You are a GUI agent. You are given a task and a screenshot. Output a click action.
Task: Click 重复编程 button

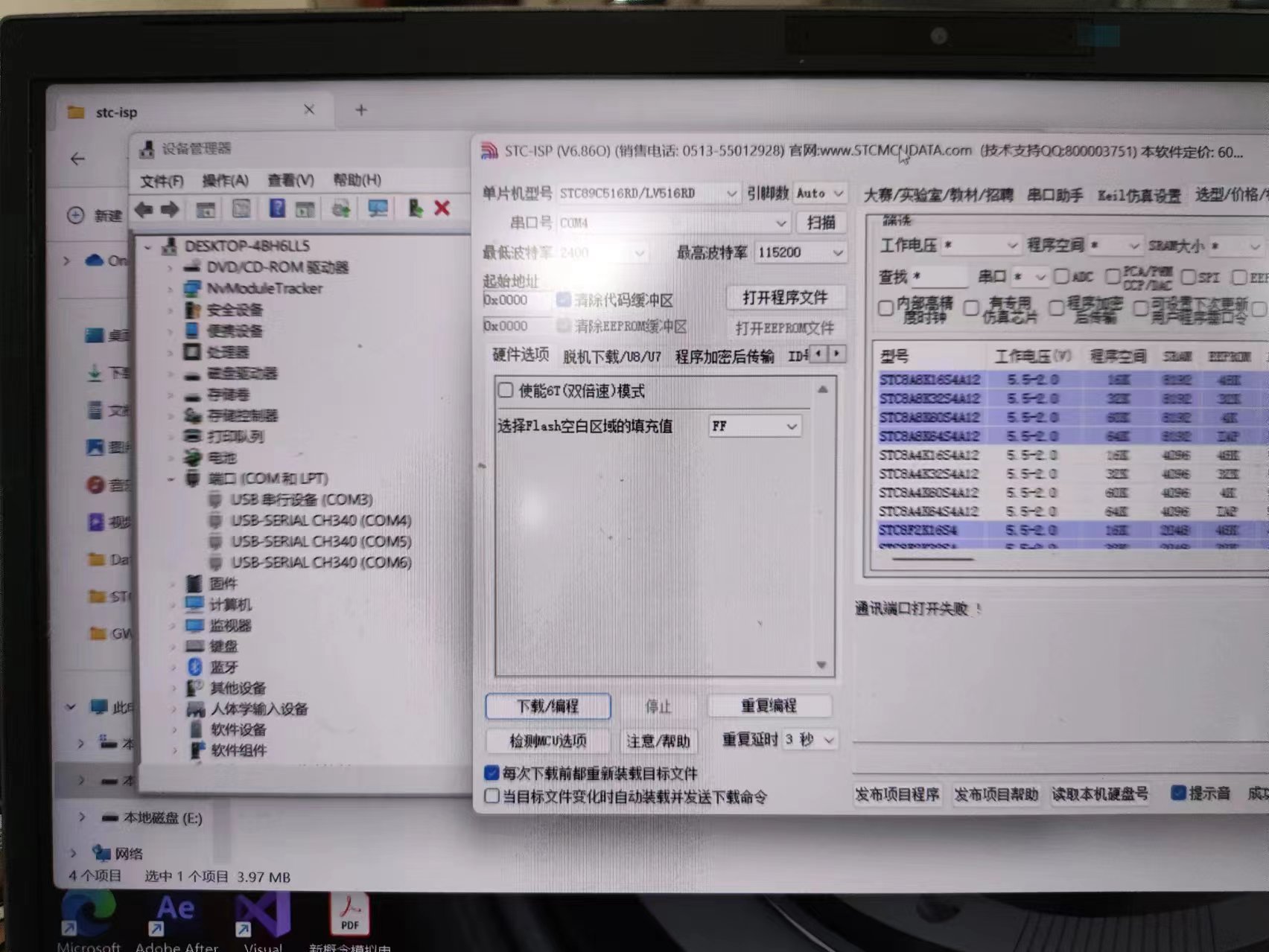point(769,705)
